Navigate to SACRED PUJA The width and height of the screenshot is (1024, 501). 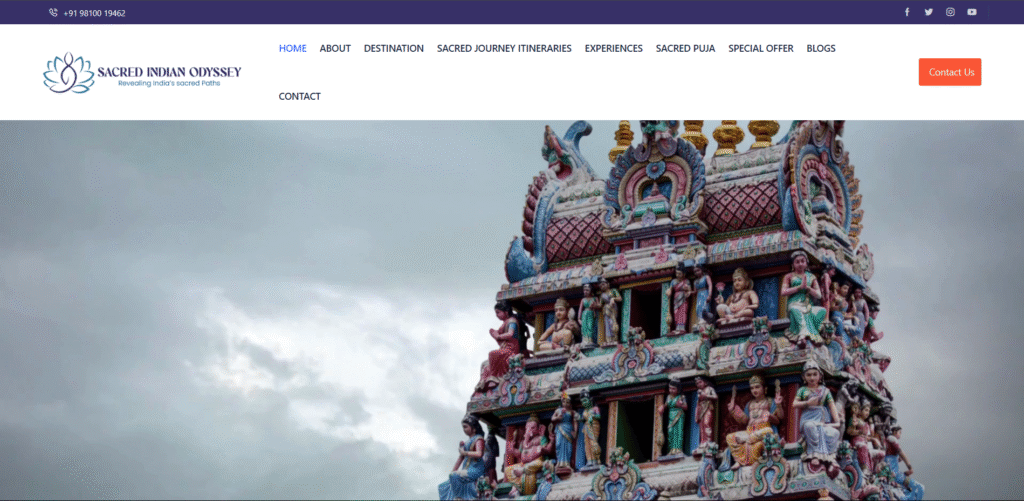[x=685, y=48]
